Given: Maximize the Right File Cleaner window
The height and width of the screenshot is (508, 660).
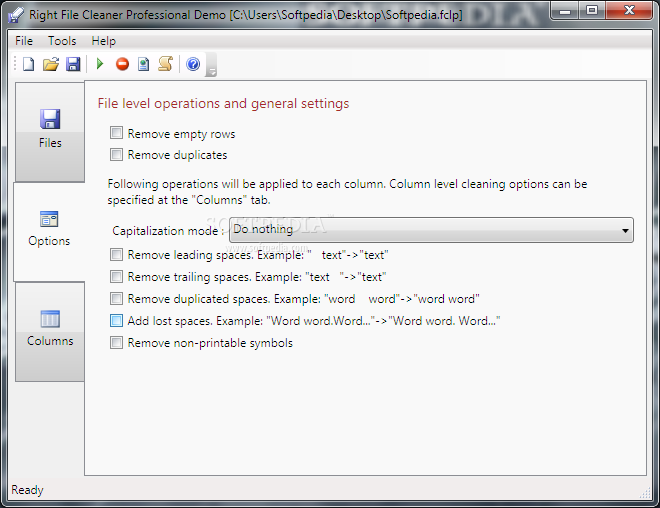Looking at the screenshot, I should click(x=592, y=11).
